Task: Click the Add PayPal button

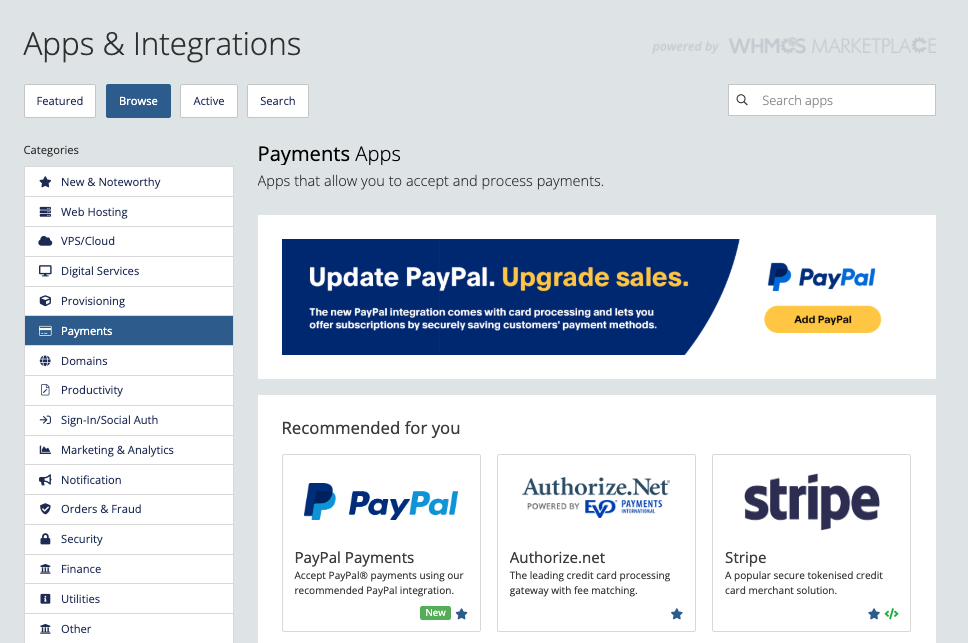Action: [822, 319]
